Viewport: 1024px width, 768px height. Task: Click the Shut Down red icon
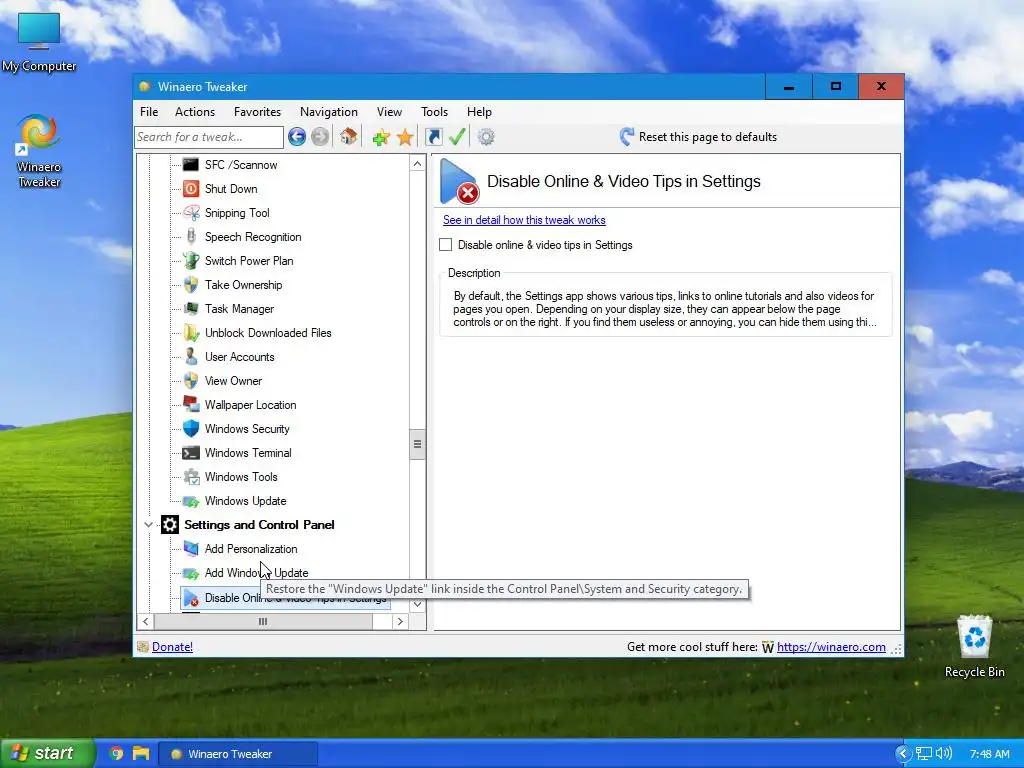point(191,189)
